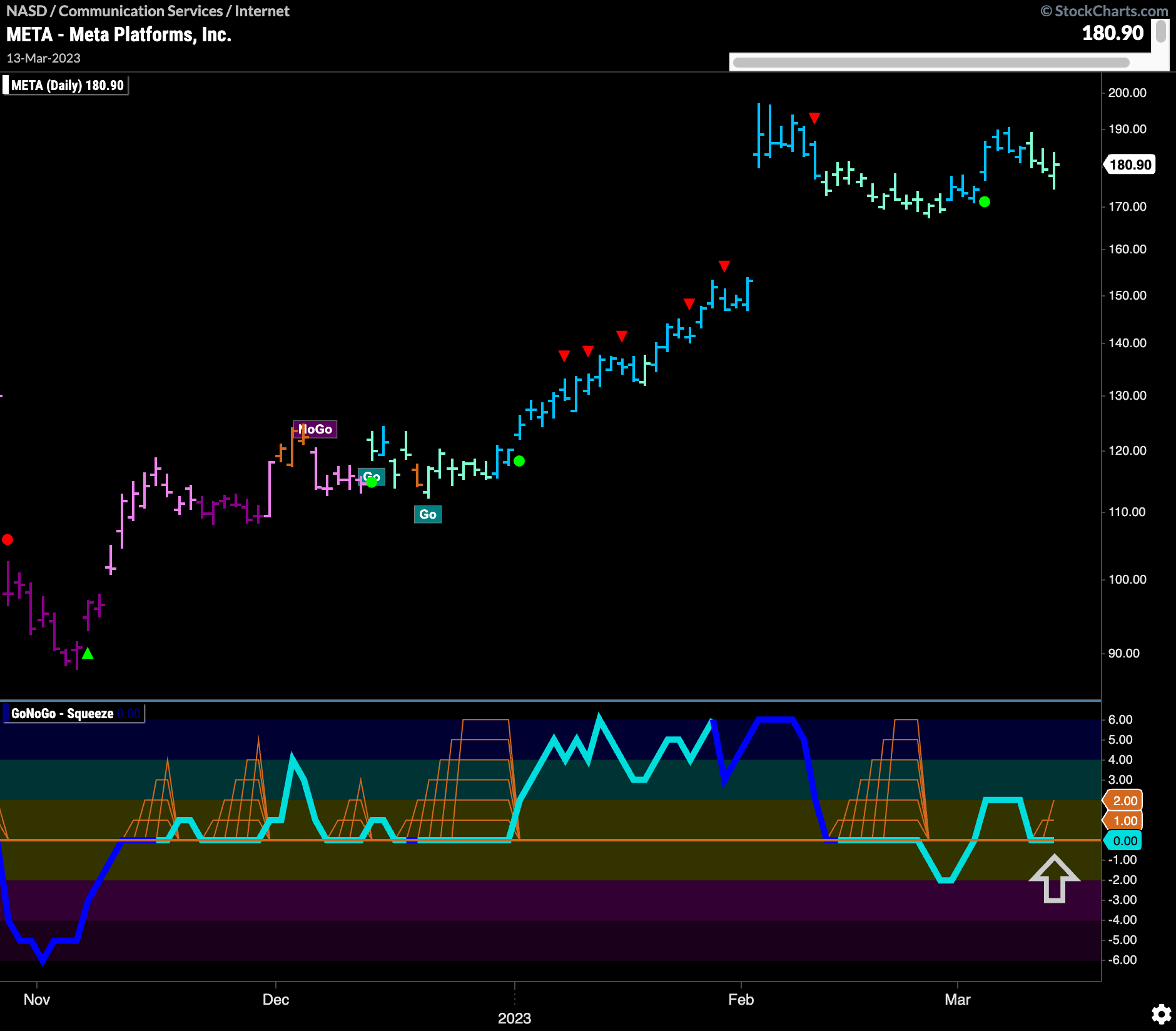Click the 100.00 price axis label
The width and height of the screenshot is (1176, 1031).
pos(1127,579)
